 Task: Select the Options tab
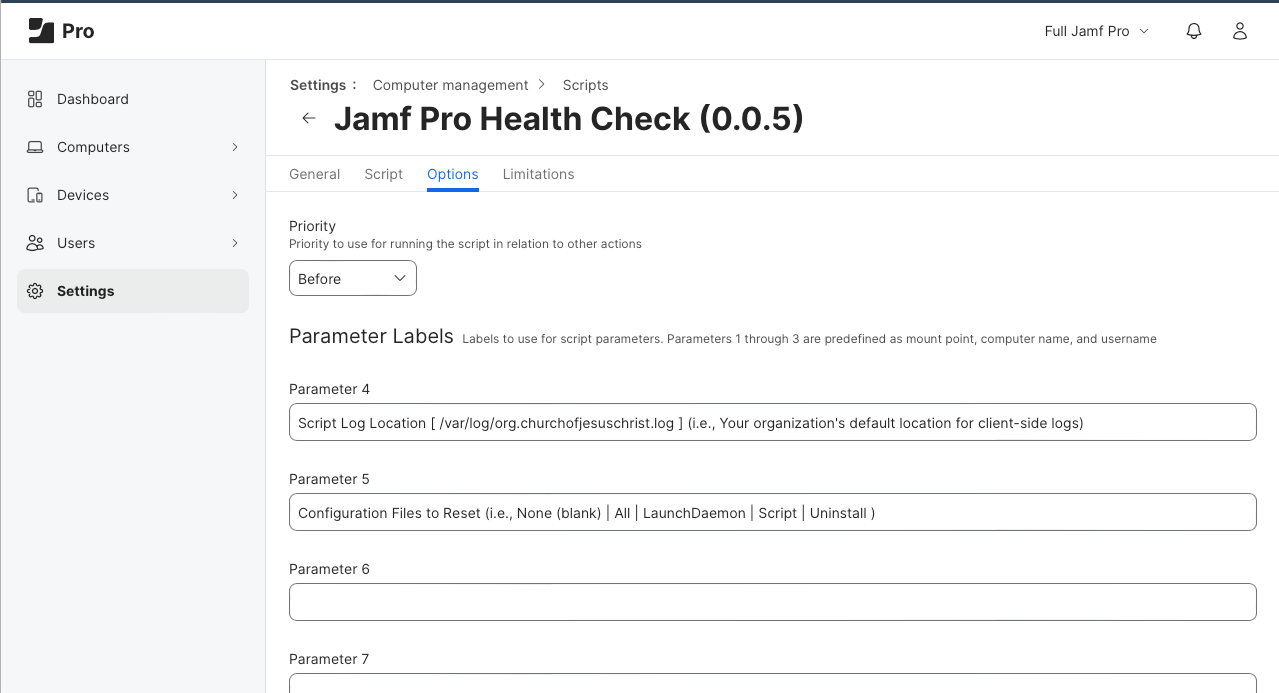(x=453, y=174)
